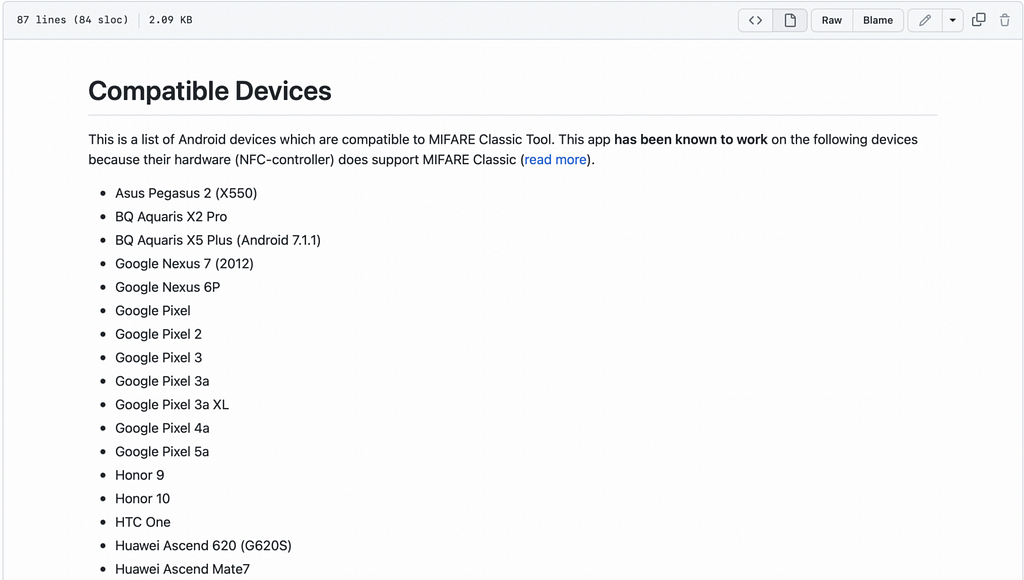Edit this file with pencil icon
Viewport: 1024px width, 580px height.
(925, 20)
